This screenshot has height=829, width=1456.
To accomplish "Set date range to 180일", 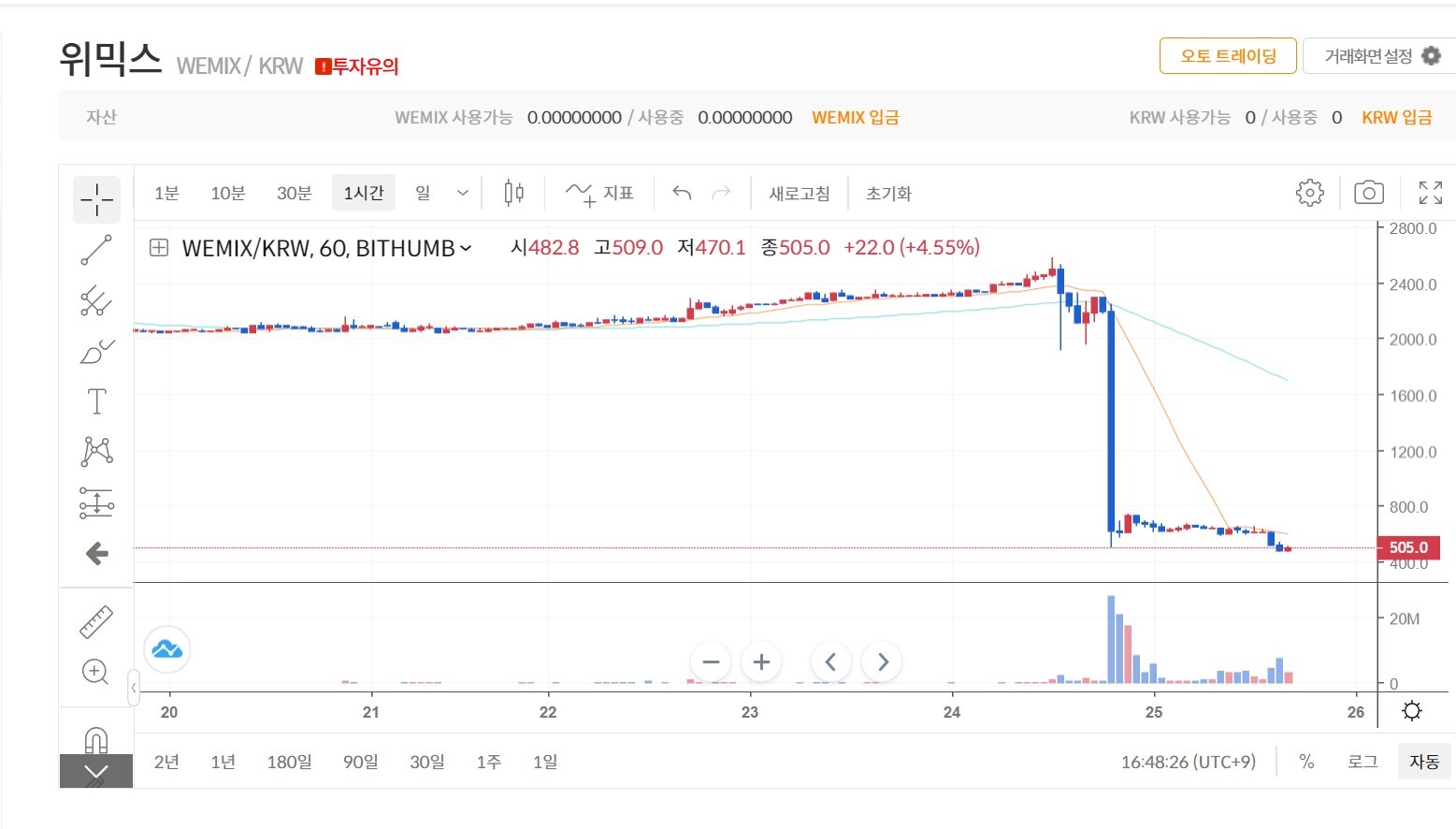I will coord(289,762).
